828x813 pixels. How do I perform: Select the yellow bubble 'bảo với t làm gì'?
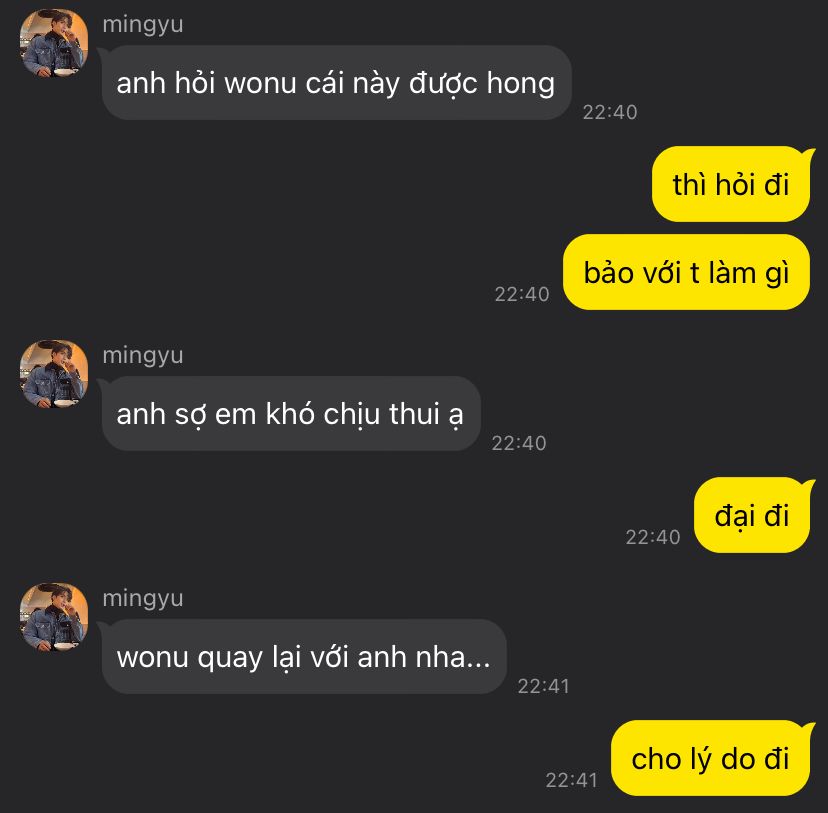click(686, 272)
